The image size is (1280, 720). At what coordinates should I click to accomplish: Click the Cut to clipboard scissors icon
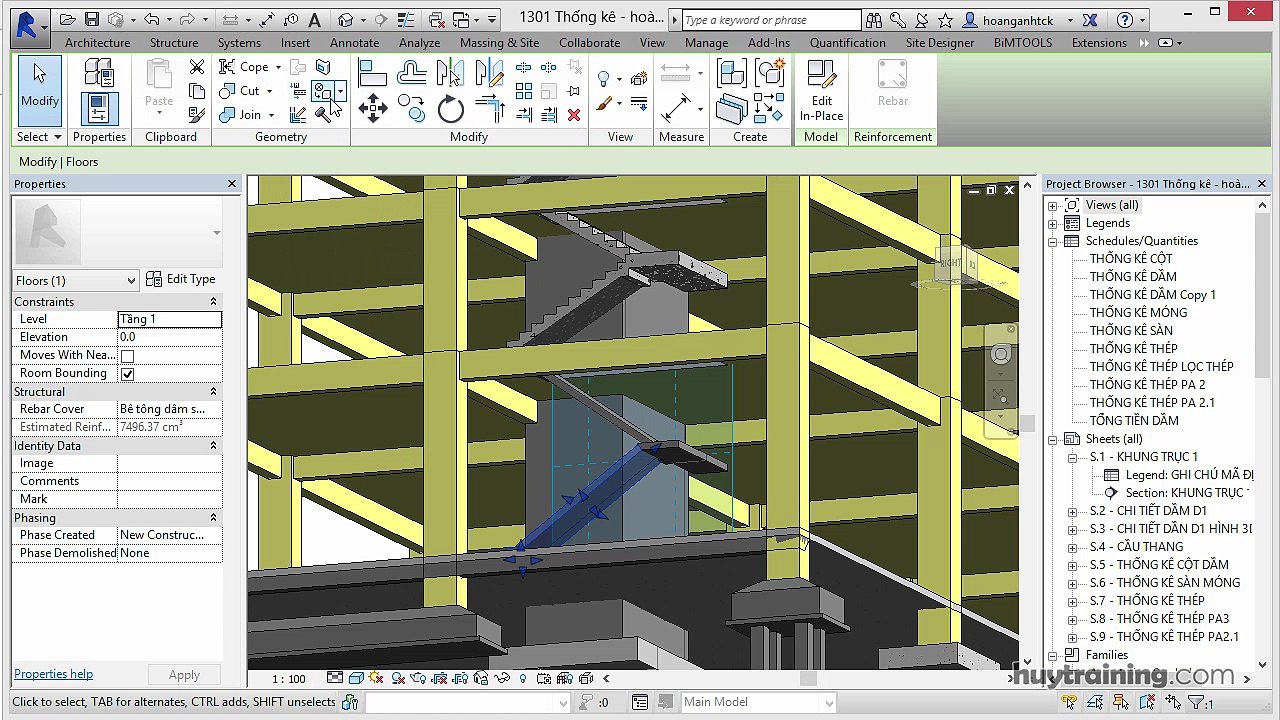[197, 67]
